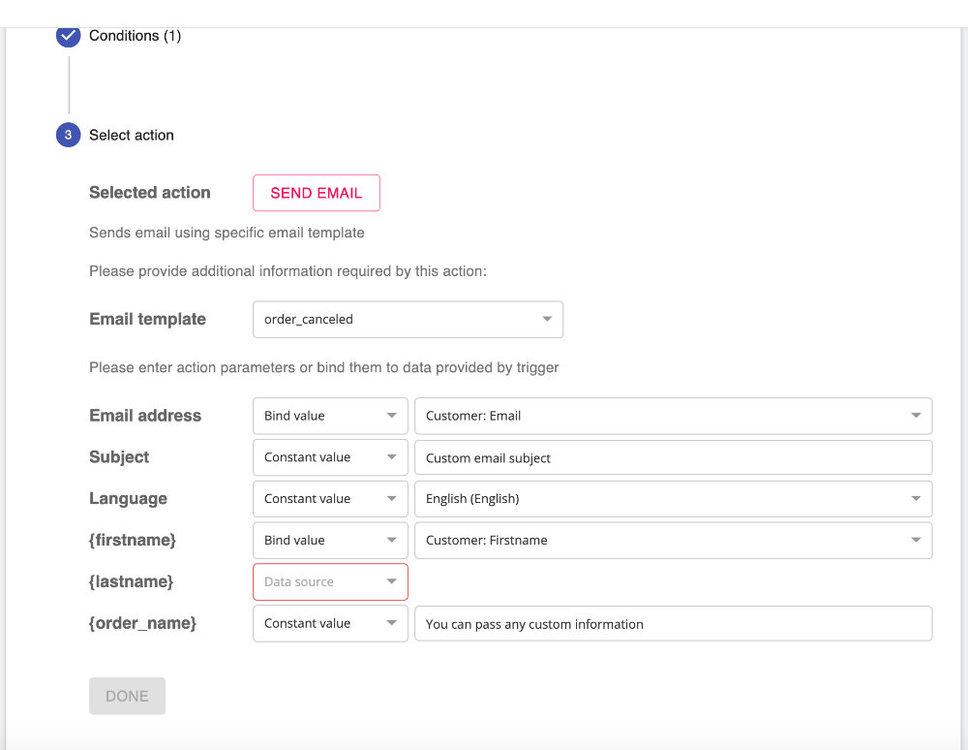968x750 pixels.
Task: Open Email address data source dropdown
Action: click(x=330, y=416)
